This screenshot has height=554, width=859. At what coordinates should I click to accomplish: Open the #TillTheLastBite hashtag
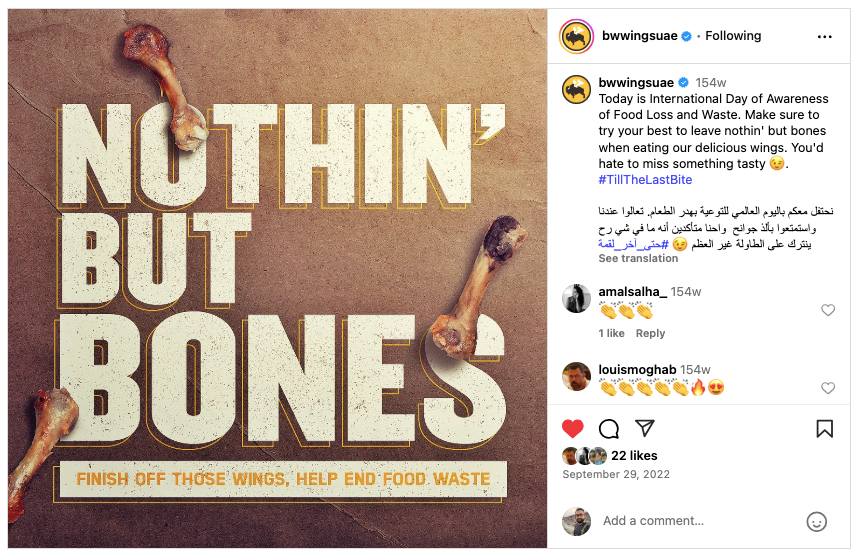645,180
